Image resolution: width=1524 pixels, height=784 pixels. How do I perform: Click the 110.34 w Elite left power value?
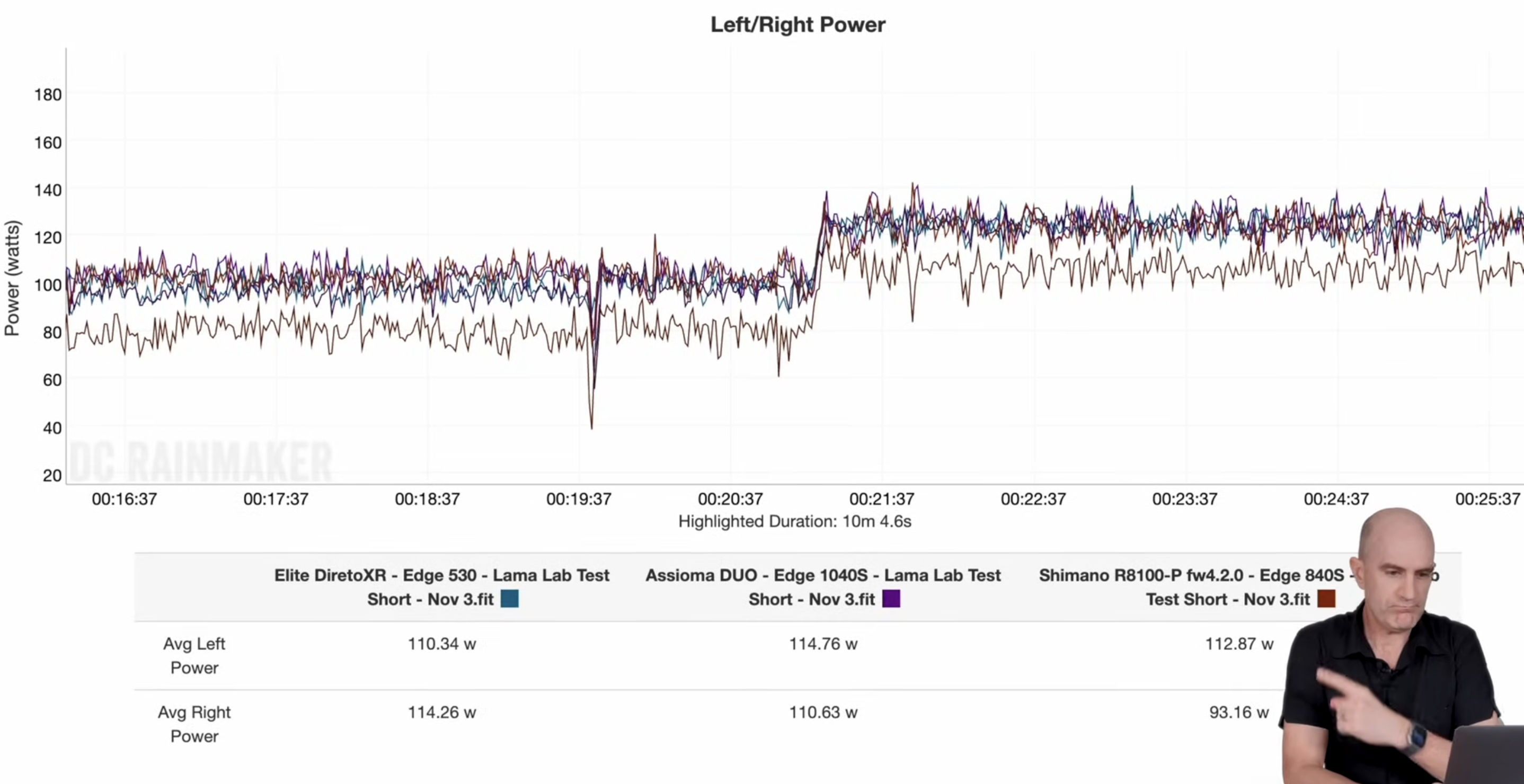point(441,644)
